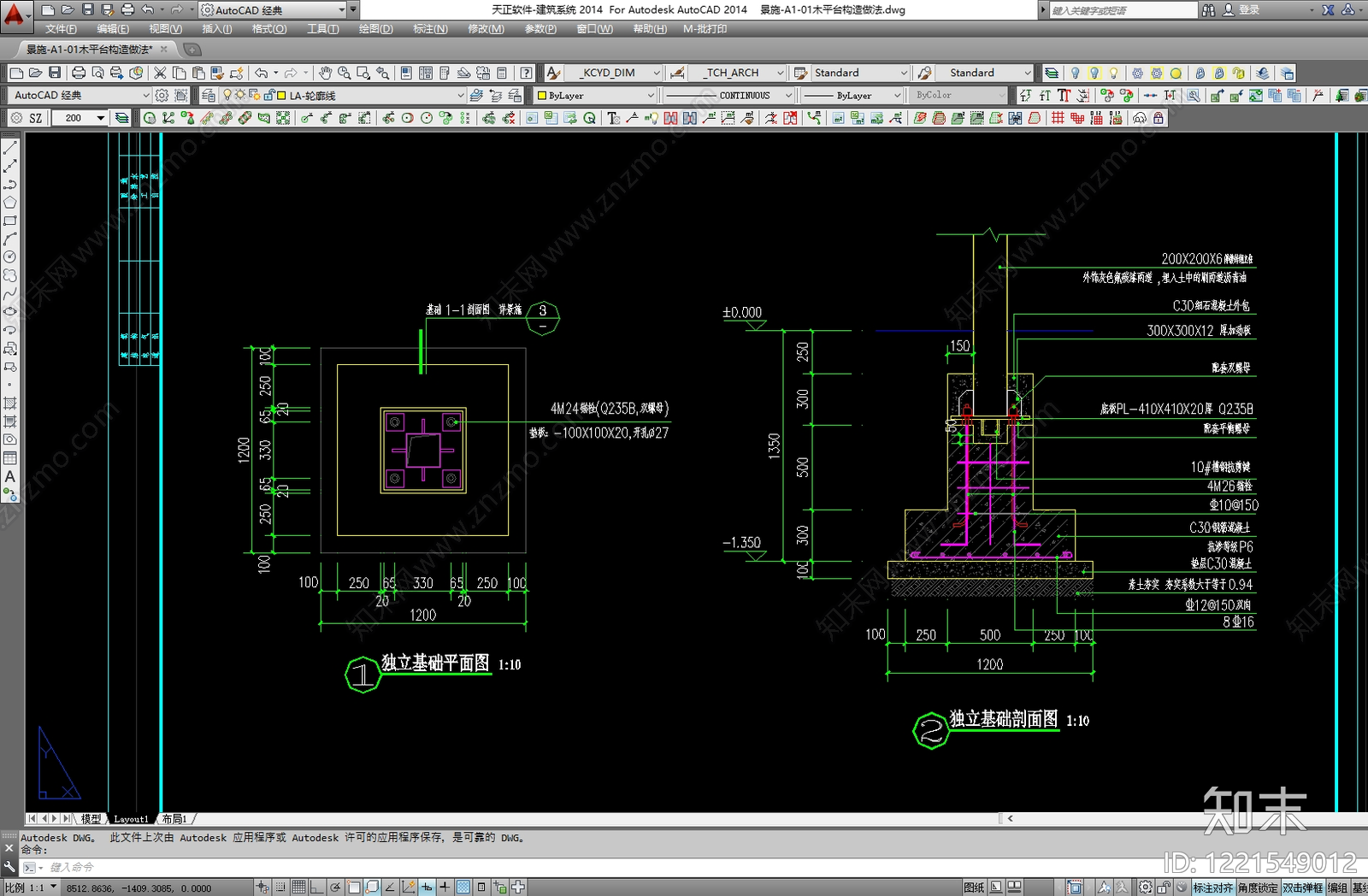Open the 200 scale value dropdown
Screen dimensions: 1368x896
tap(100, 118)
